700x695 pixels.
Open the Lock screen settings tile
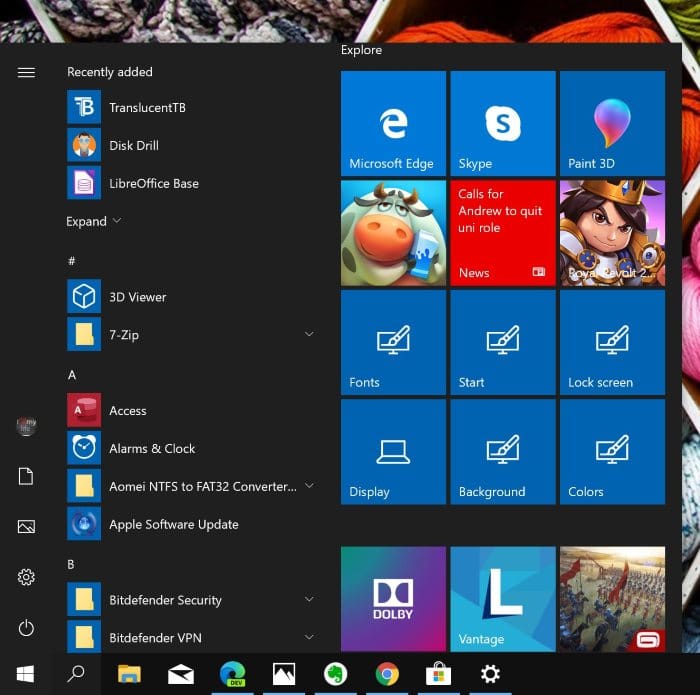(612, 342)
